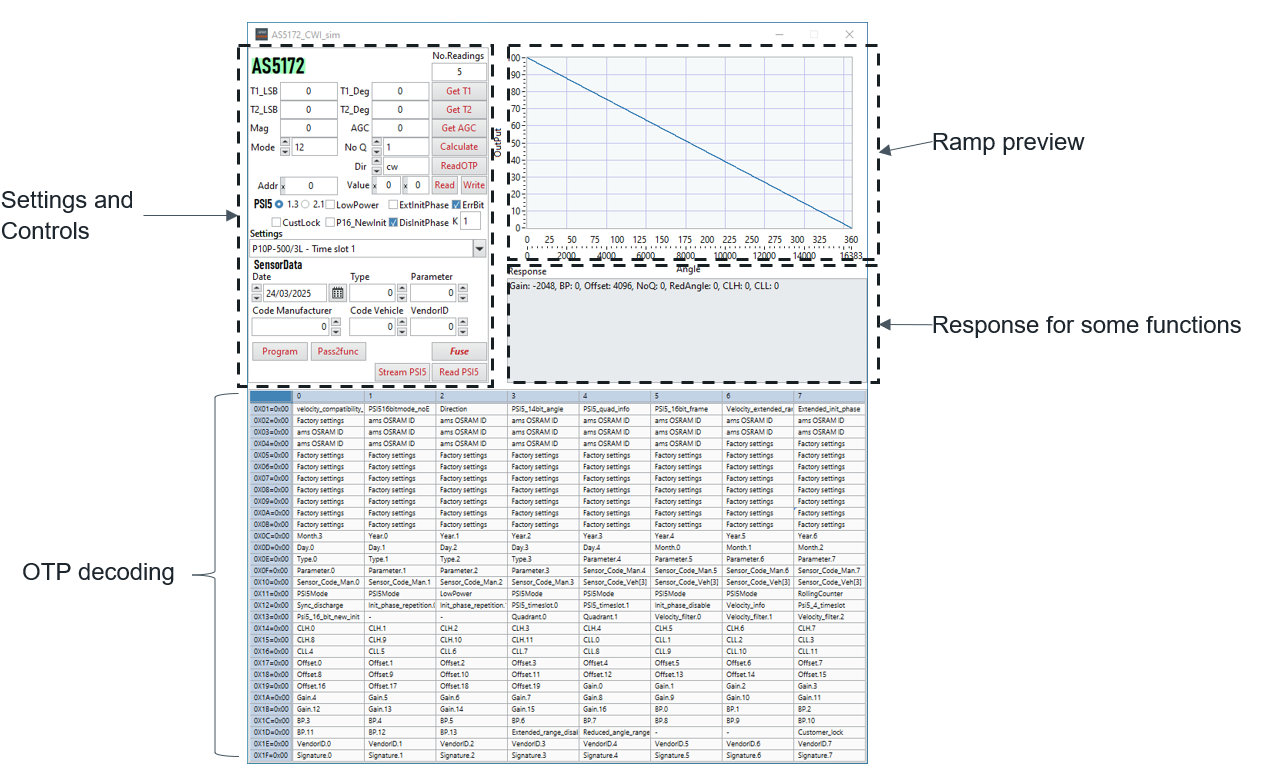Decrement the Mode value with down arrow
Viewport: 1267px width, 771px height.
(x=285, y=151)
